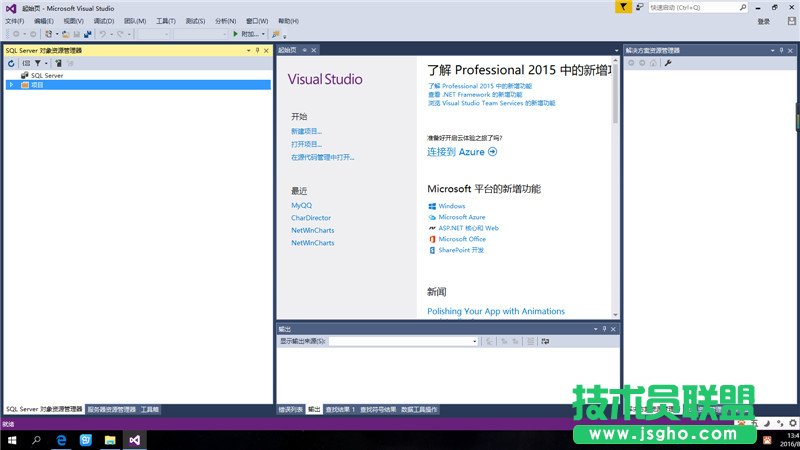Click the new project toolbar icon
The image size is (800, 450).
(48, 34)
